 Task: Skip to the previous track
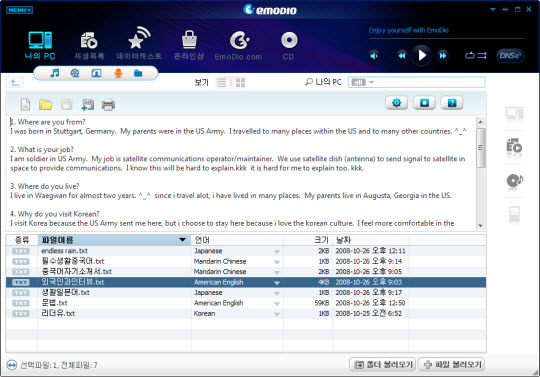pyautogui.click(x=401, y=55)
